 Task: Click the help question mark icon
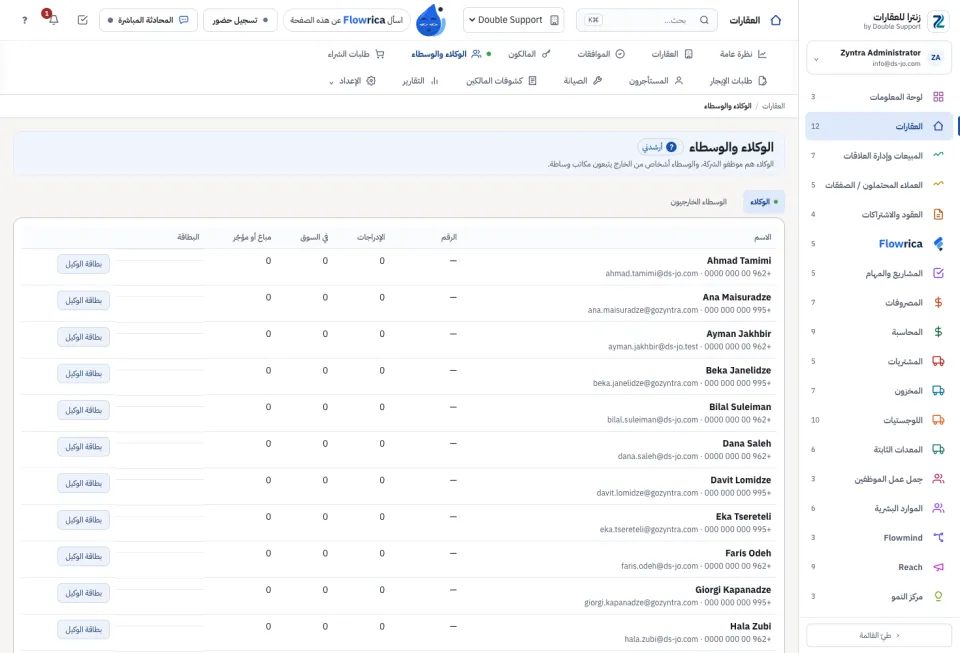[x=24, y=20]
